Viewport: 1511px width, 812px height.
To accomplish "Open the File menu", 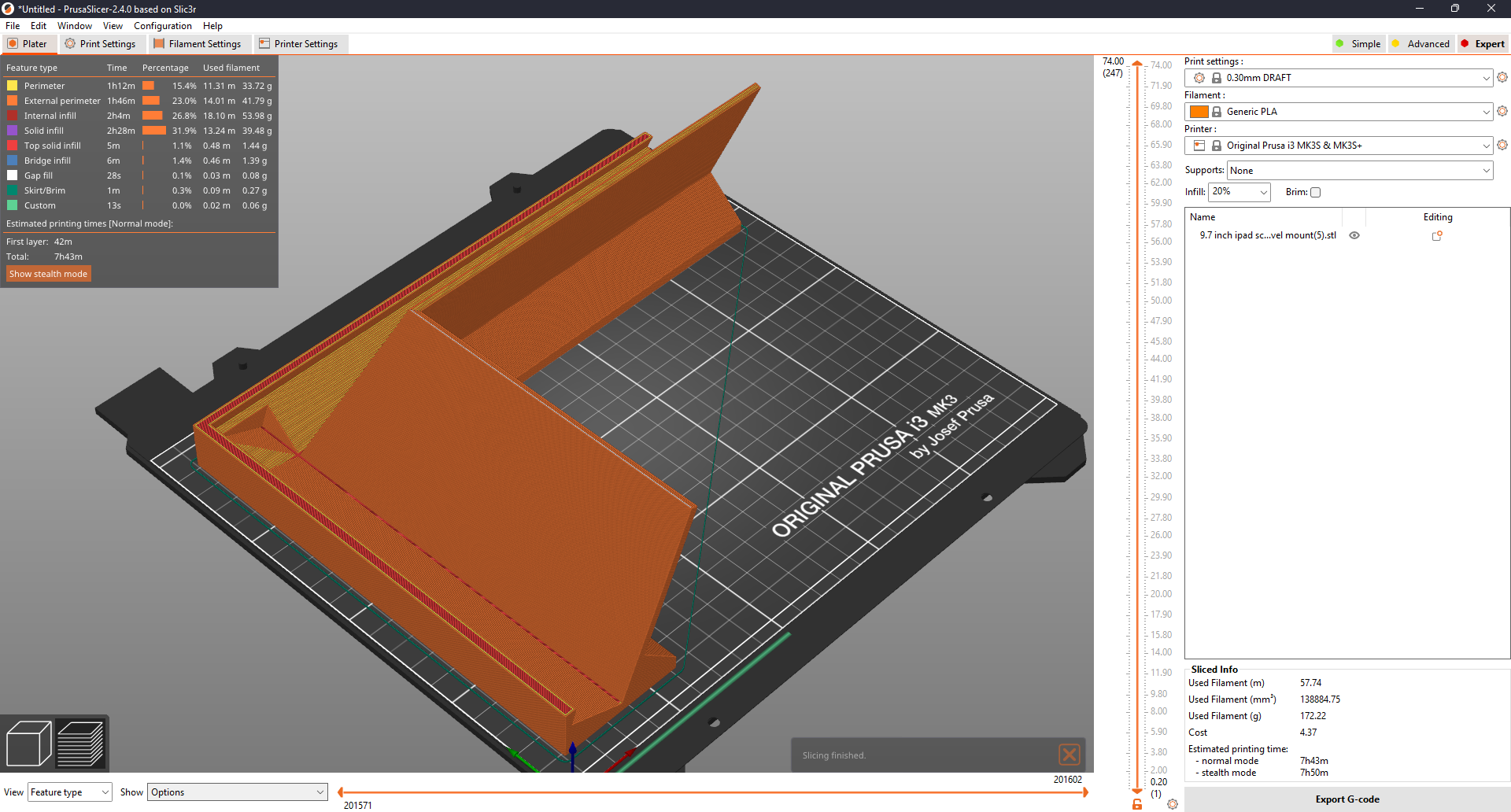I will 13,26.
